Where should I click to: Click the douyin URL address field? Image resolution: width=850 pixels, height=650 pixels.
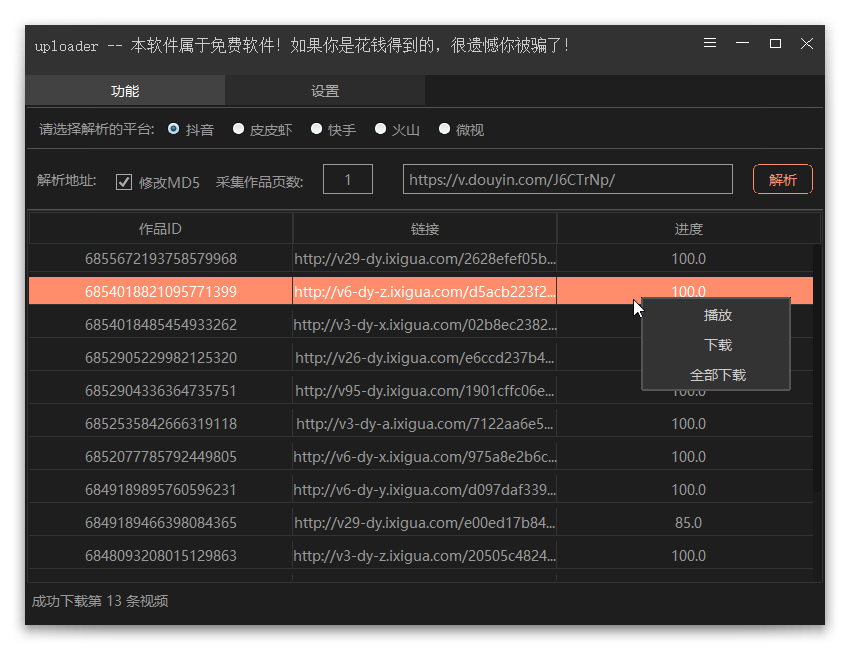pos(568,180)
